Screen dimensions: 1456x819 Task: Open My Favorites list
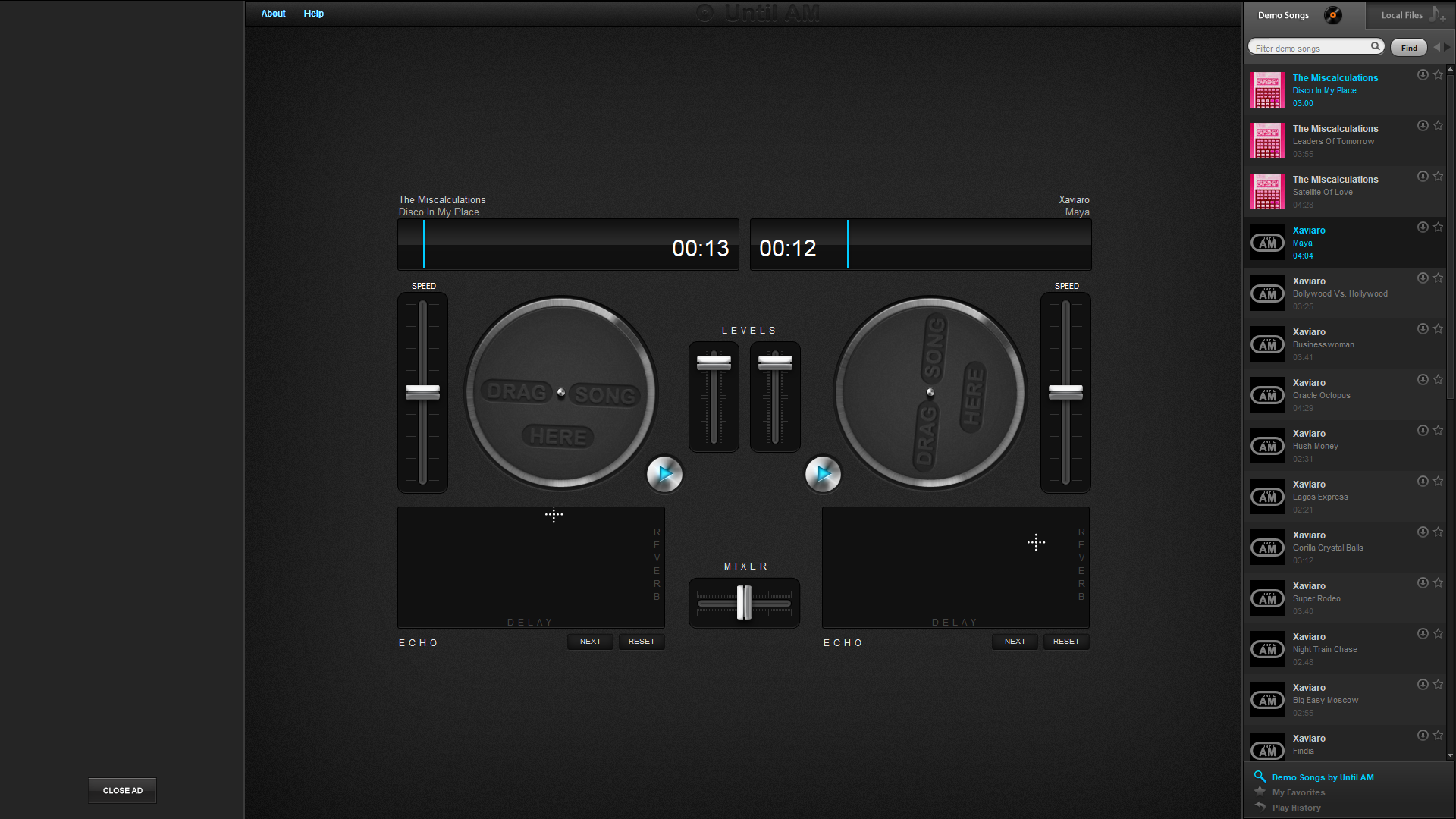[1298, 792]
